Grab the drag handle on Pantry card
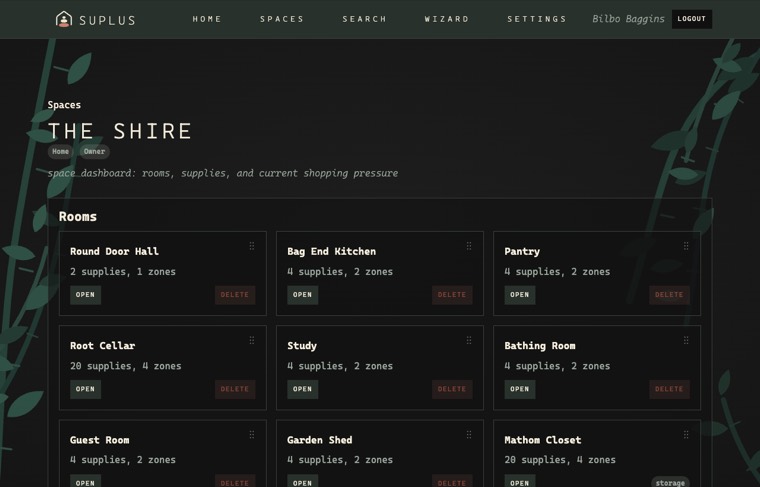The height and width of the screenshot is (487, 760). (x=686, y=246)
